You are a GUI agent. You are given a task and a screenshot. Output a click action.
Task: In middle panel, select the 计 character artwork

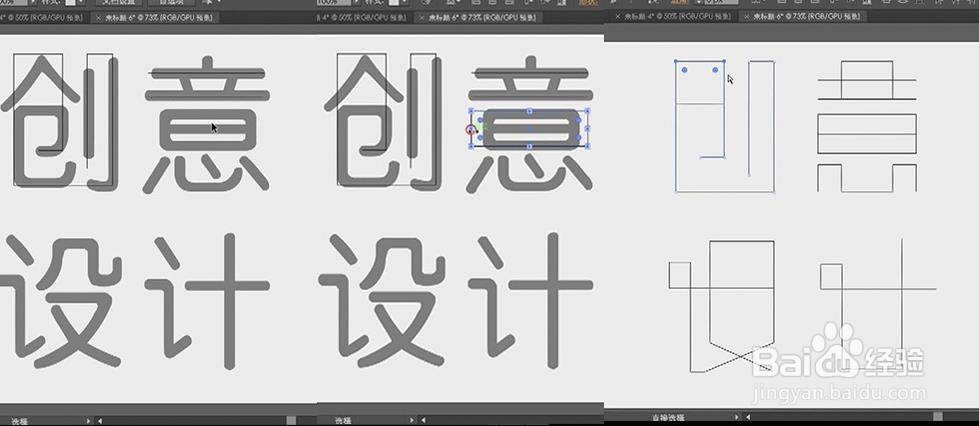click(530, 300)
